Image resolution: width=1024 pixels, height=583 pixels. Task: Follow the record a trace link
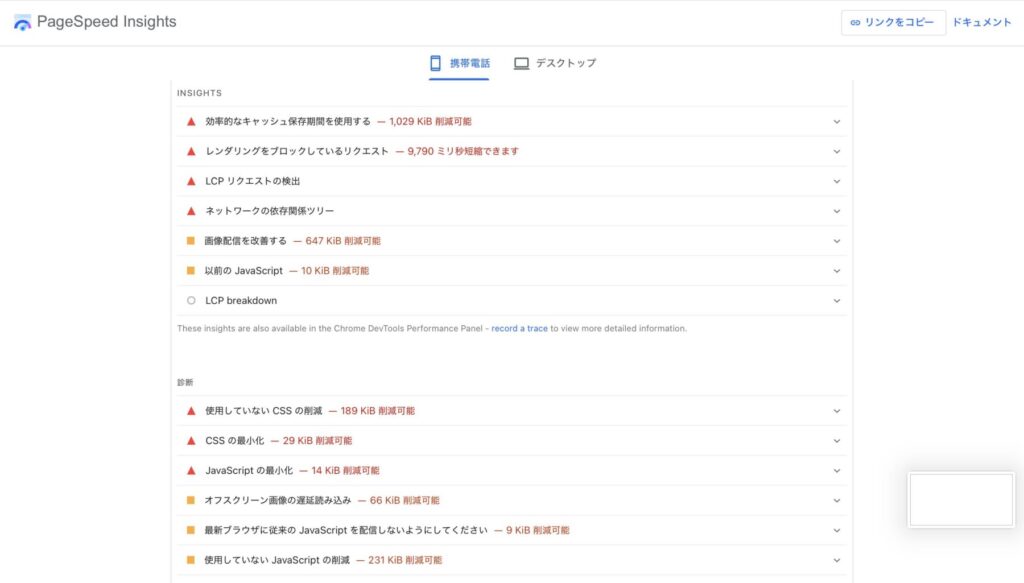click(x=519, y=328)
